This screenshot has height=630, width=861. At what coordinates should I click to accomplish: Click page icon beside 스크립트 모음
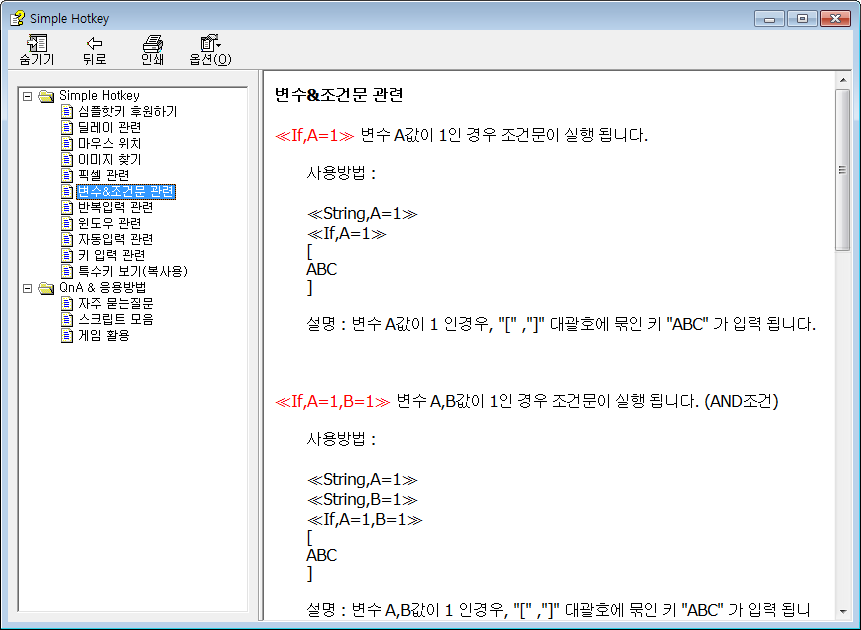coord(67,320)
